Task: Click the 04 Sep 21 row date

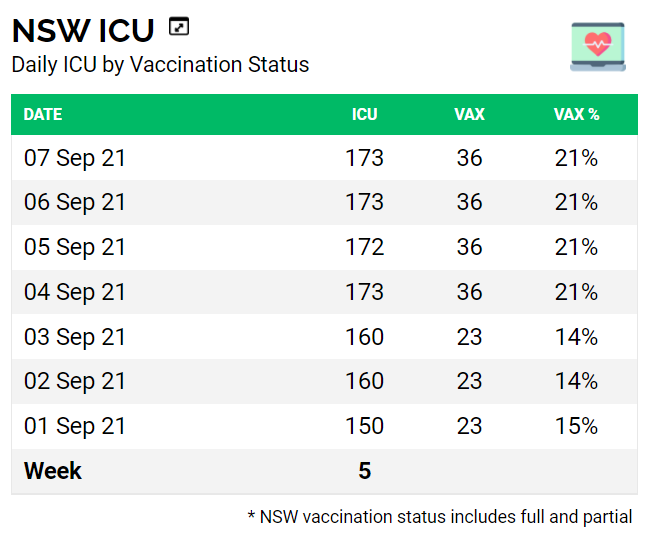Action: coord(75,292)
